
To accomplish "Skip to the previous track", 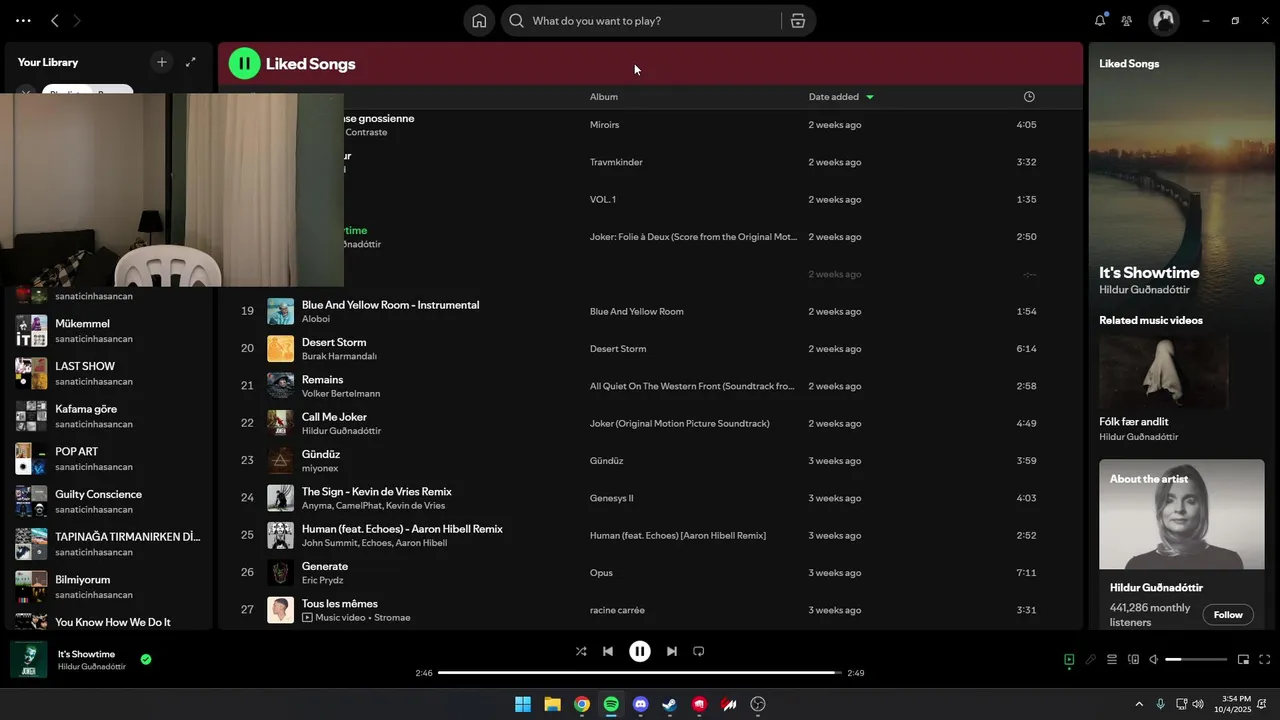I will click(x=608, y=651).
